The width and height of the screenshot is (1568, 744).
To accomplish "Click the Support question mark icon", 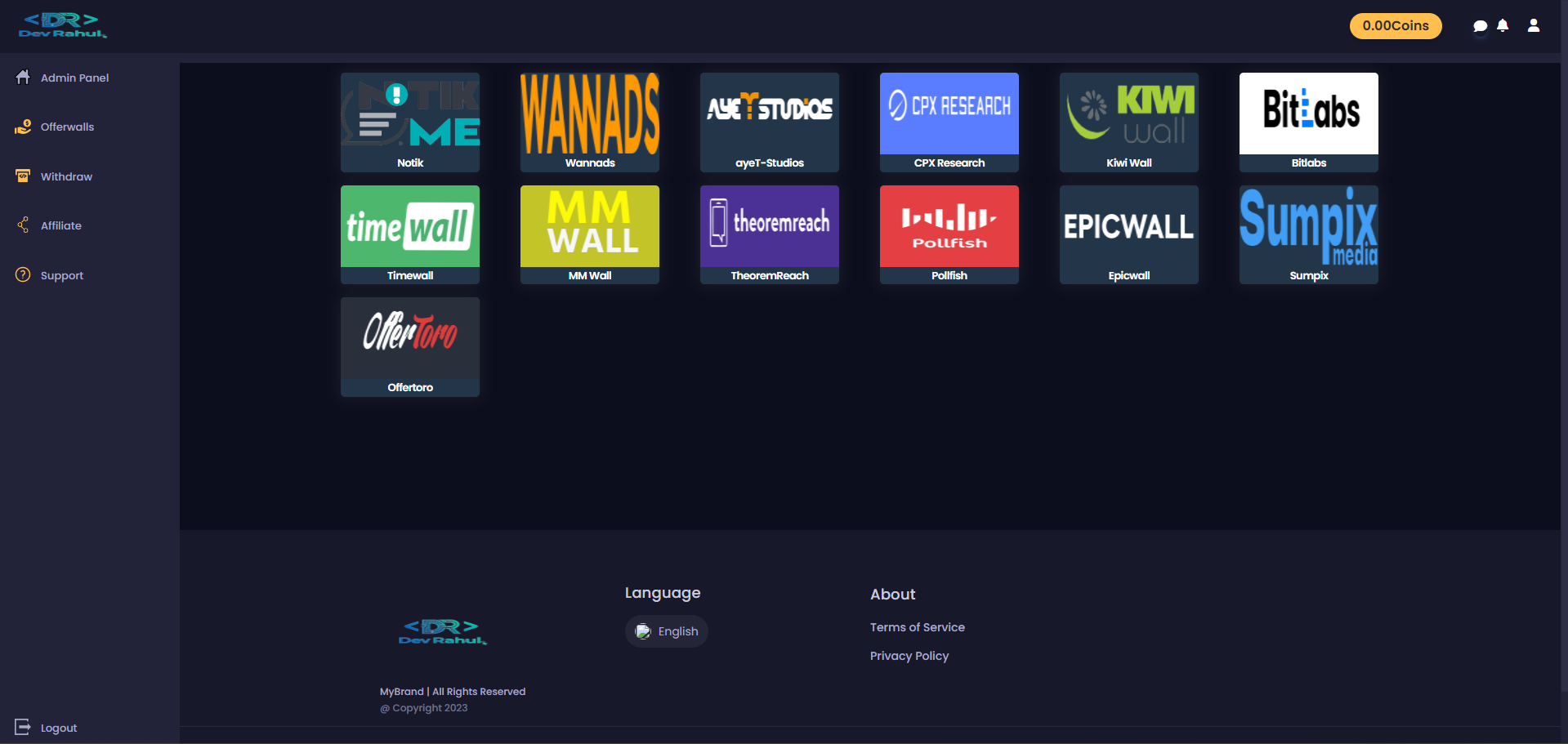I will (23, 275).
